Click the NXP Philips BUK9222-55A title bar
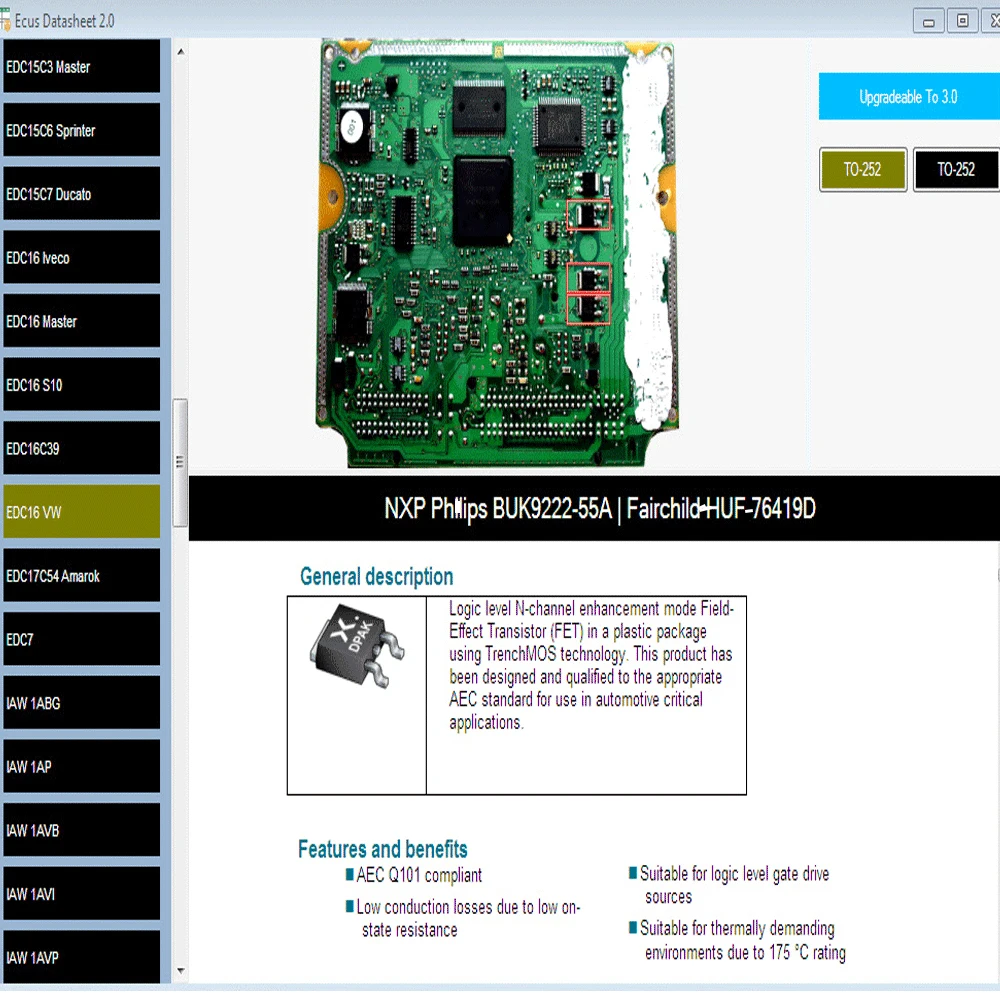Viewport: 1000px width, 1000px height. (594, 508)
